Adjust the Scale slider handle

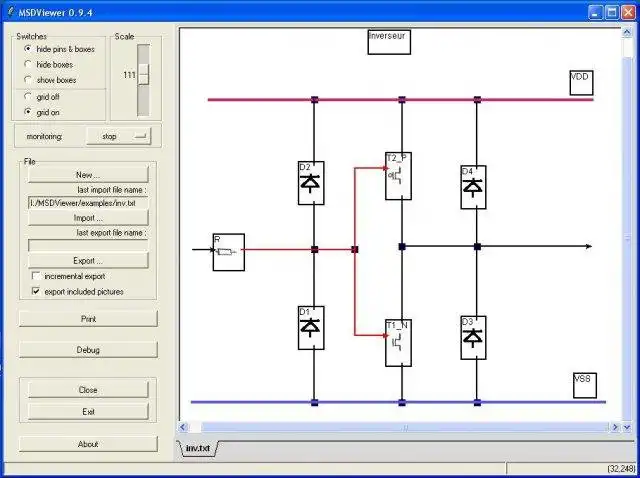pyautogui.click(x=143, y=75)
